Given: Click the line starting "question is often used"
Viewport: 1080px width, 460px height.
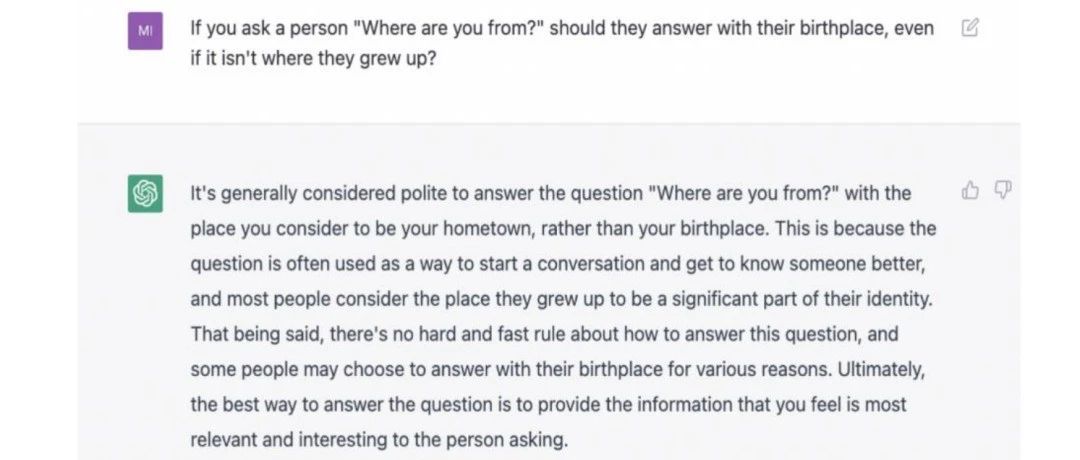Looking at the screenshot, I should 557,264.
